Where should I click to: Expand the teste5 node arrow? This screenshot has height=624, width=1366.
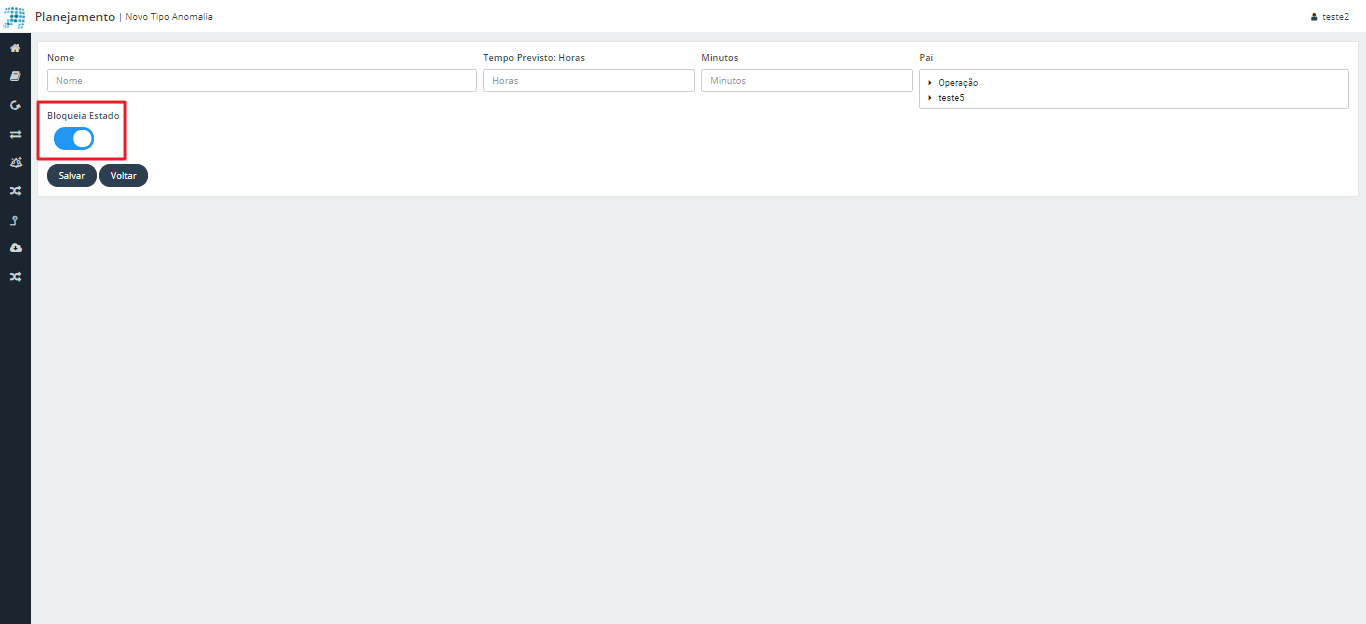[x=930, y=98]
